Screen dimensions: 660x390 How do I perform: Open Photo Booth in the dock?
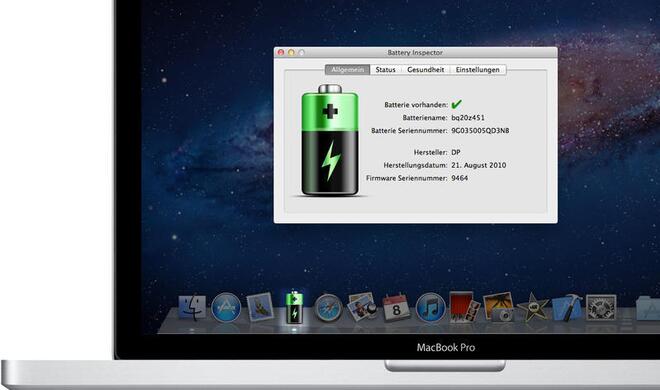coord(464,307)
